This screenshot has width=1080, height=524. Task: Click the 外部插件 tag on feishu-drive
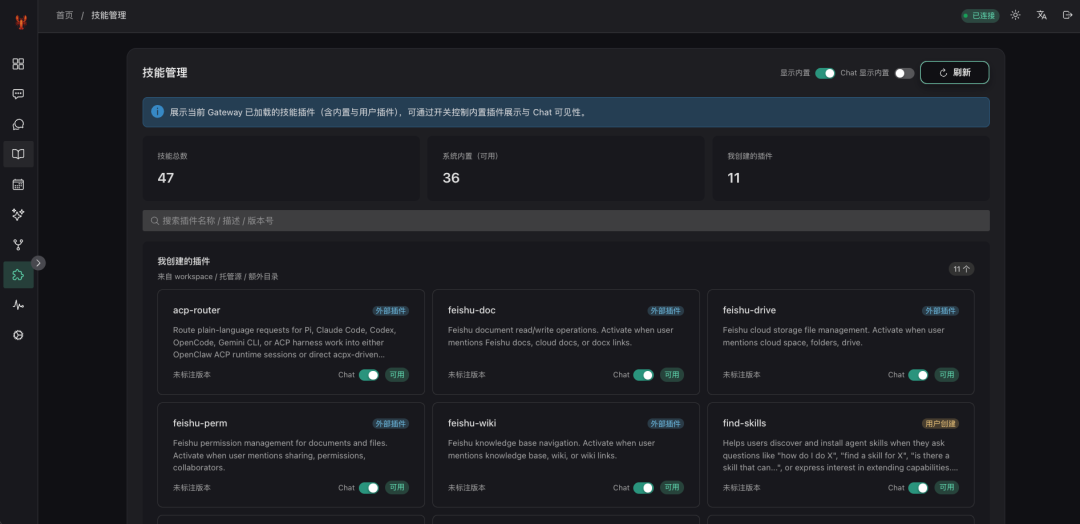(x=940, y=311)
